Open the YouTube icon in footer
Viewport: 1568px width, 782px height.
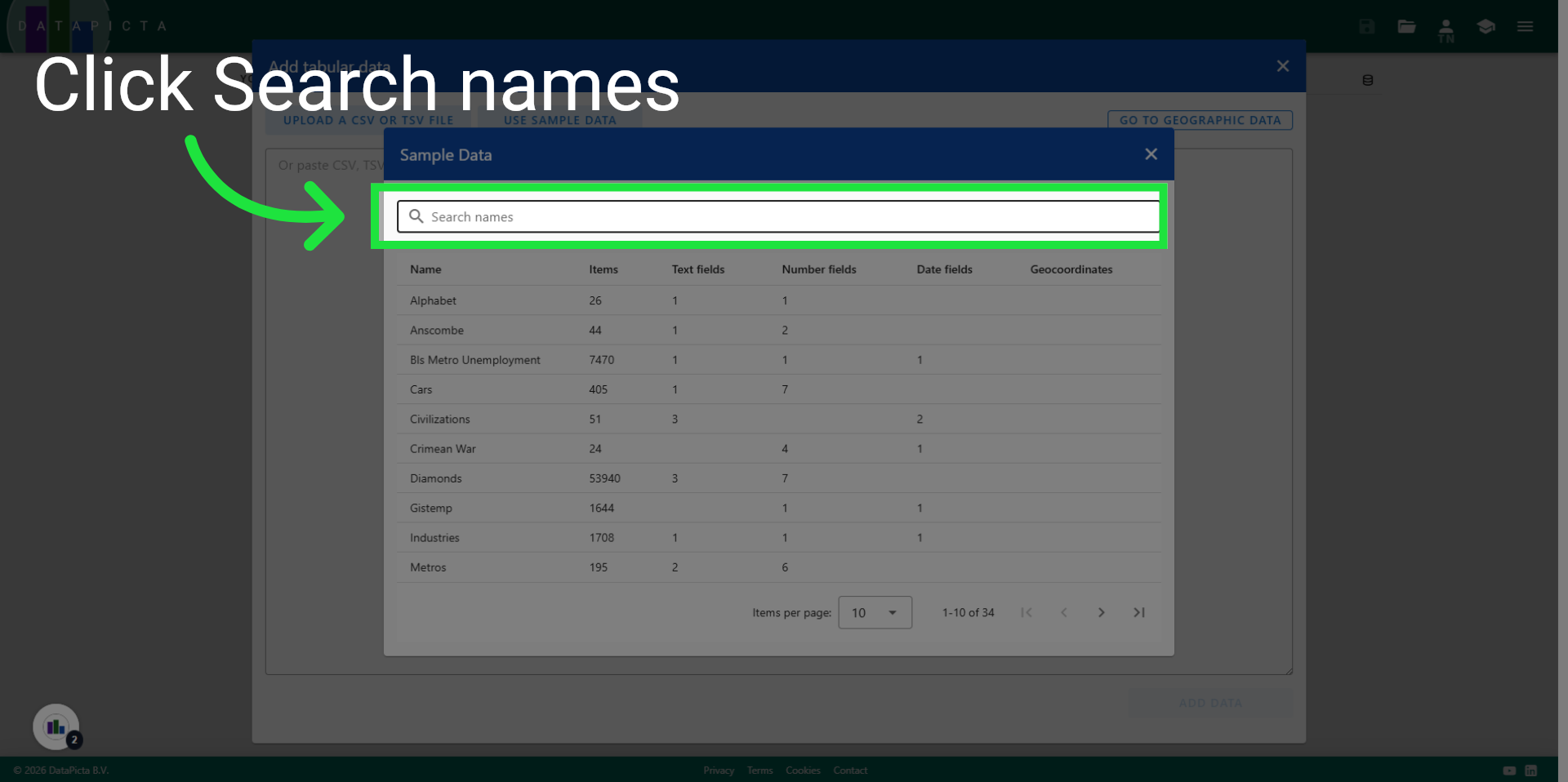[x=1509, y=770]
